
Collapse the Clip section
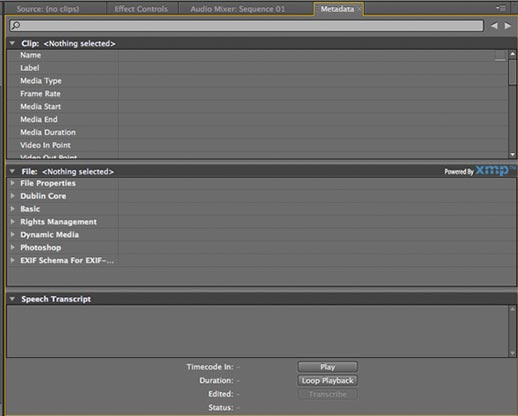pyautogui.click(x=12, y=43)
